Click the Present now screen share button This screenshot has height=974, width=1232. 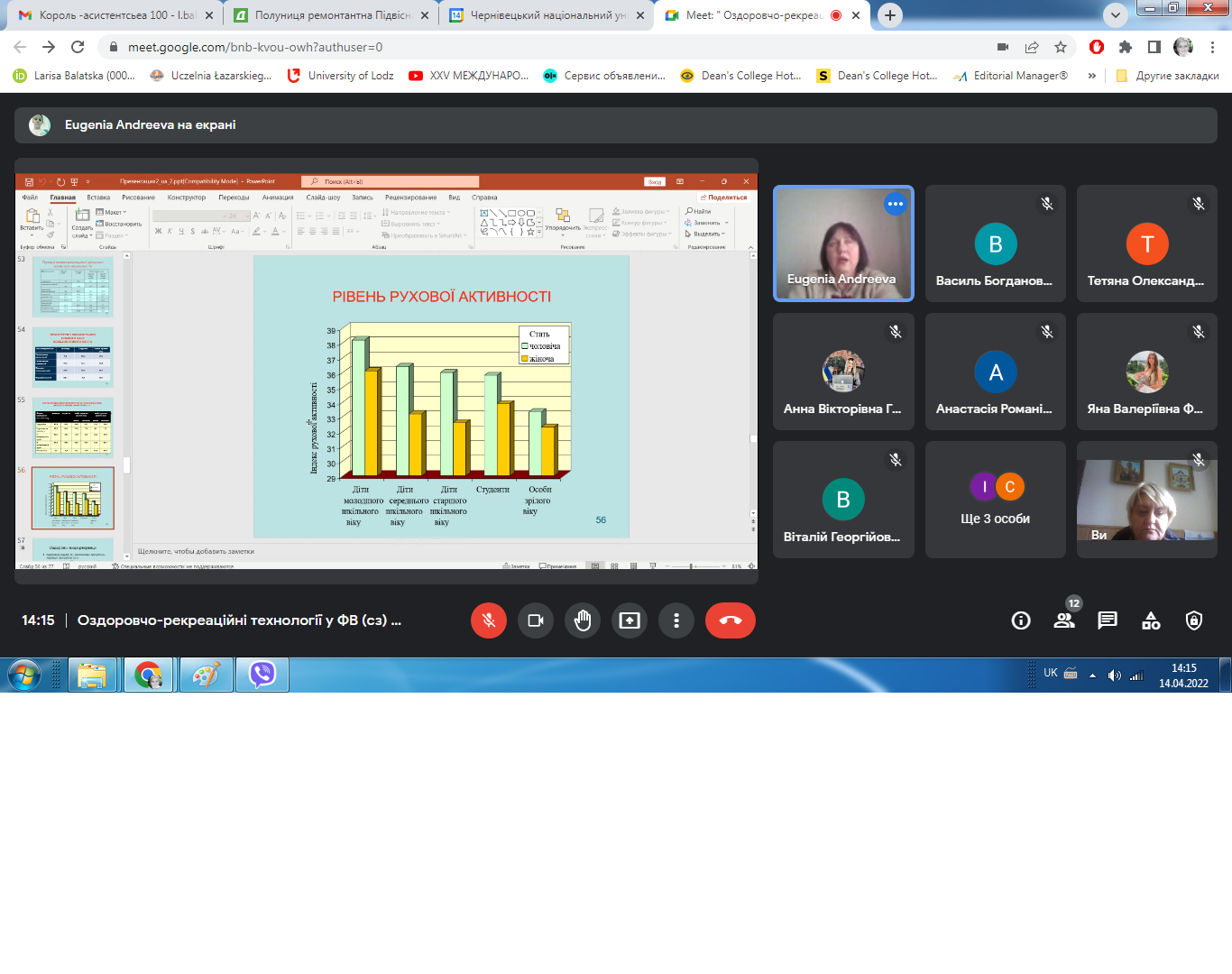pos(630,620)
